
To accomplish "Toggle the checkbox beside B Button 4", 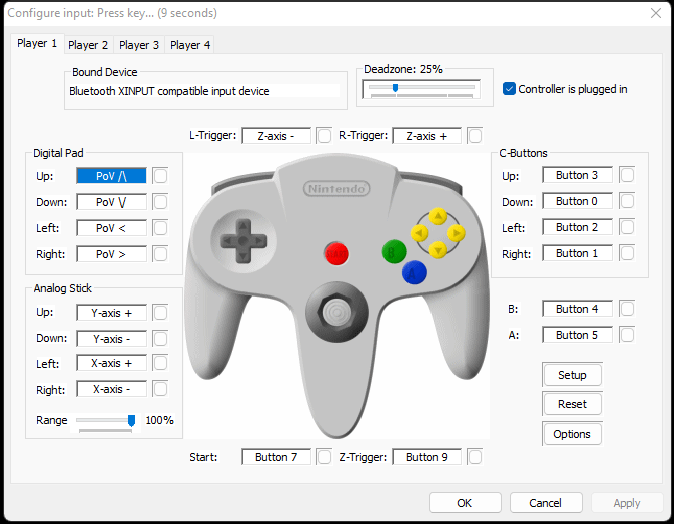I will pyautogui.click(x=627, y=309).
